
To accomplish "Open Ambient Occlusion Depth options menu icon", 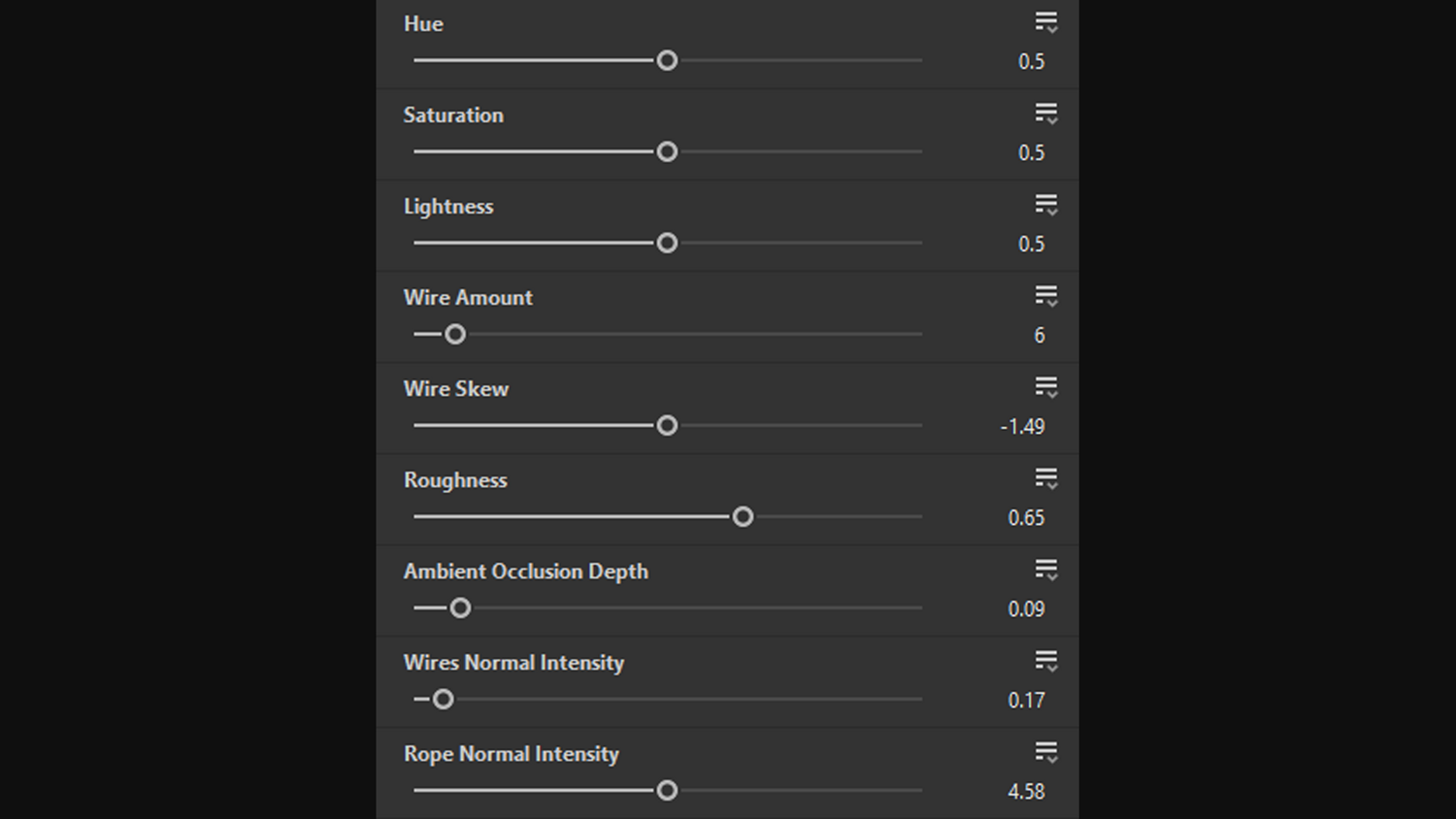I will click(x=1045, y=570).
